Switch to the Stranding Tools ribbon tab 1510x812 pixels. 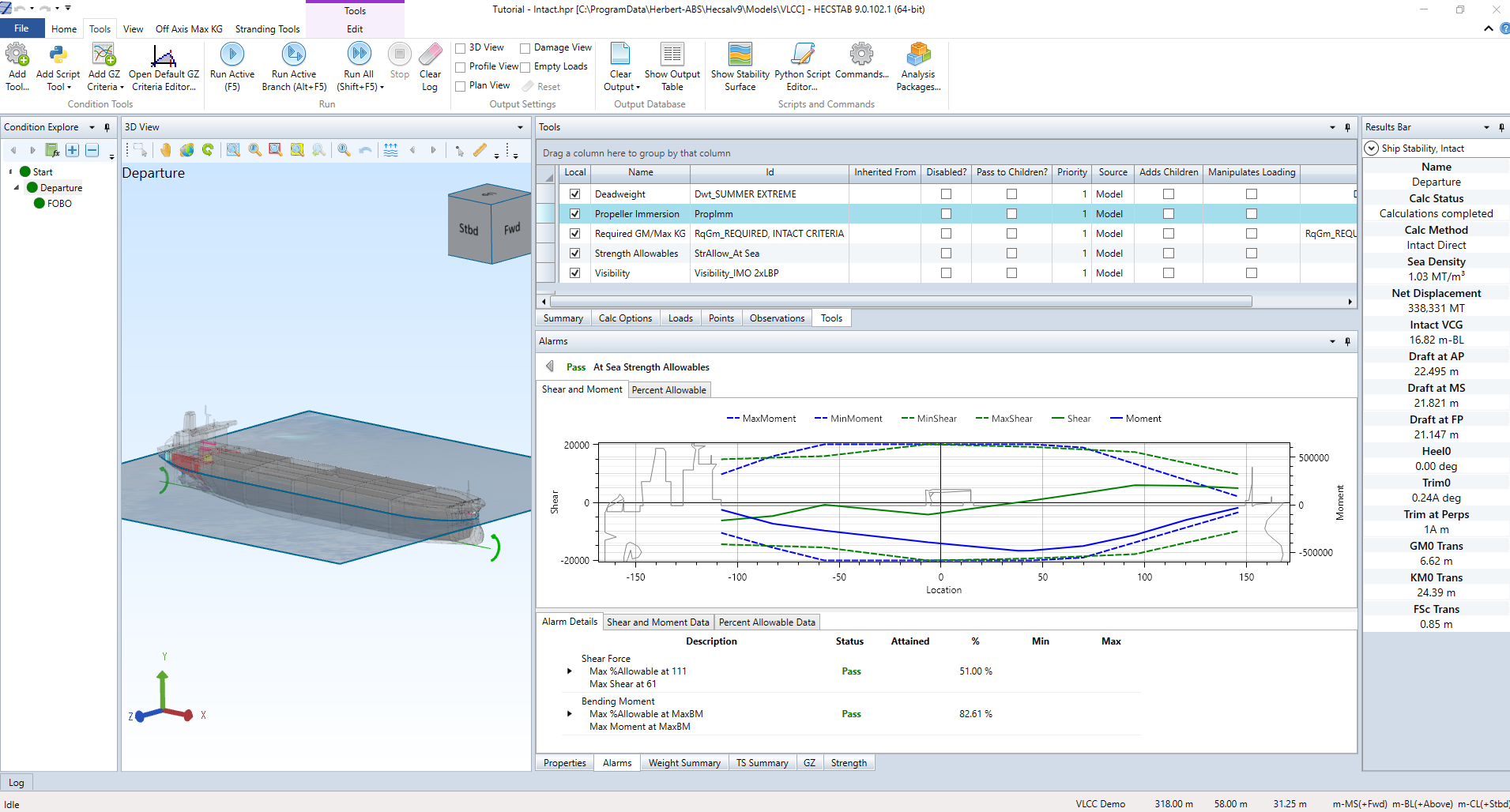coord(267,29)
